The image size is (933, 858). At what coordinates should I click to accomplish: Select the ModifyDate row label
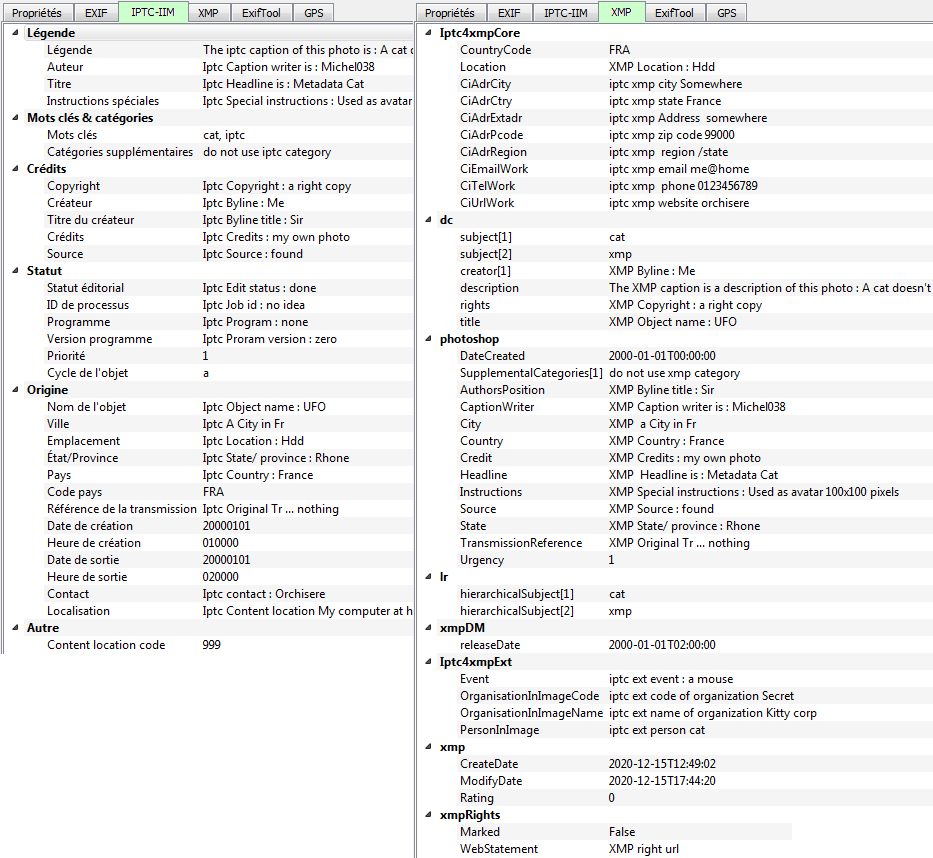point(491,781)
